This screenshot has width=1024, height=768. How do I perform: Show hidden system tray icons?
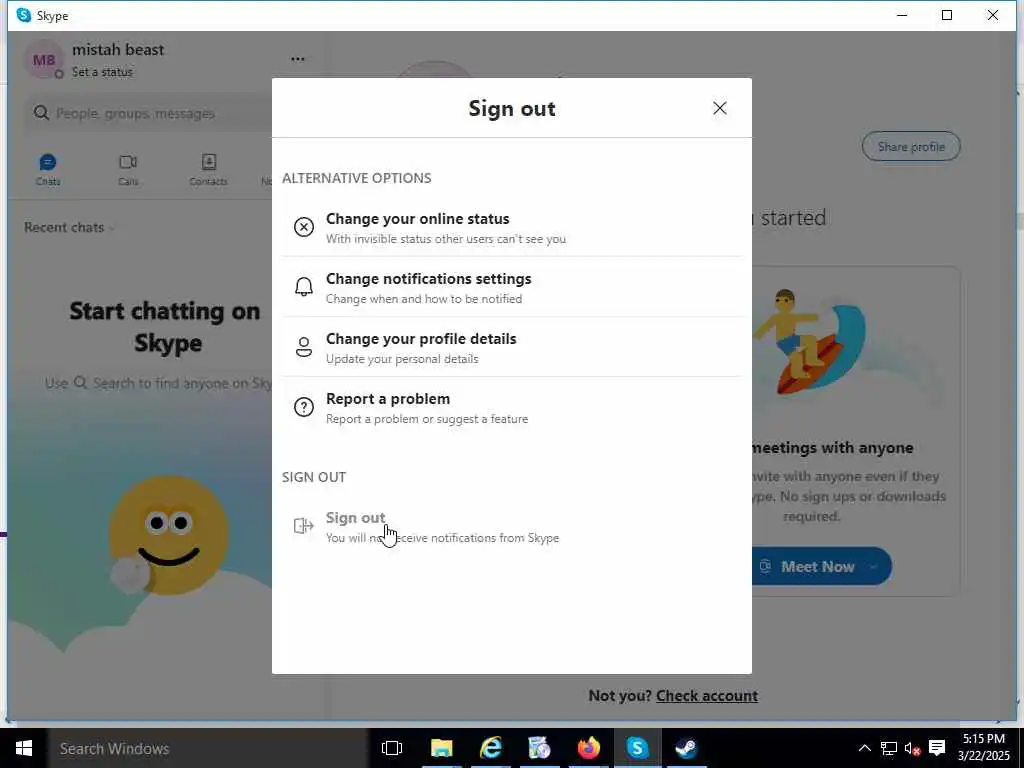(864, 748)
